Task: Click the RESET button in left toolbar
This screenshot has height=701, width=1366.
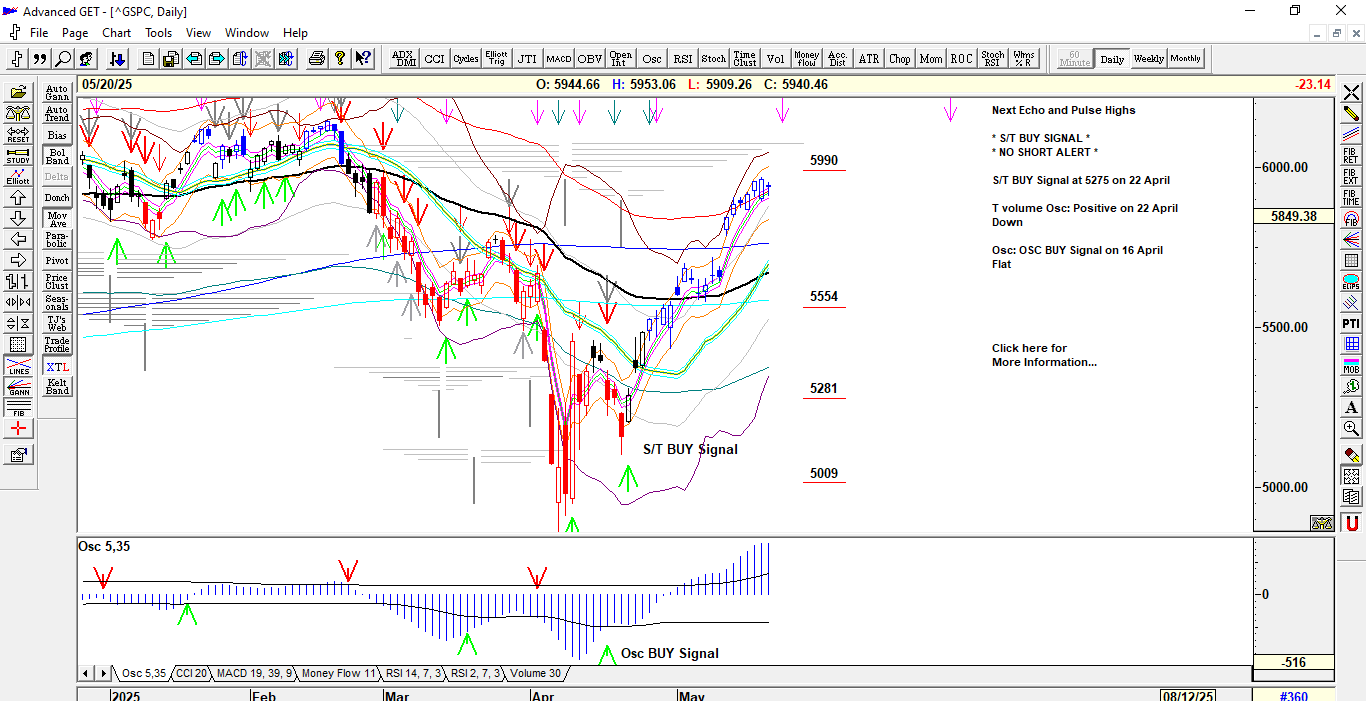Action: 18,134
